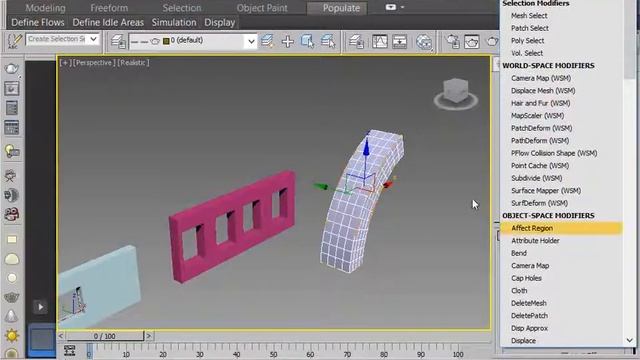
Task: Click Select Objects in Current Layer icon
Action: (307, 41)
